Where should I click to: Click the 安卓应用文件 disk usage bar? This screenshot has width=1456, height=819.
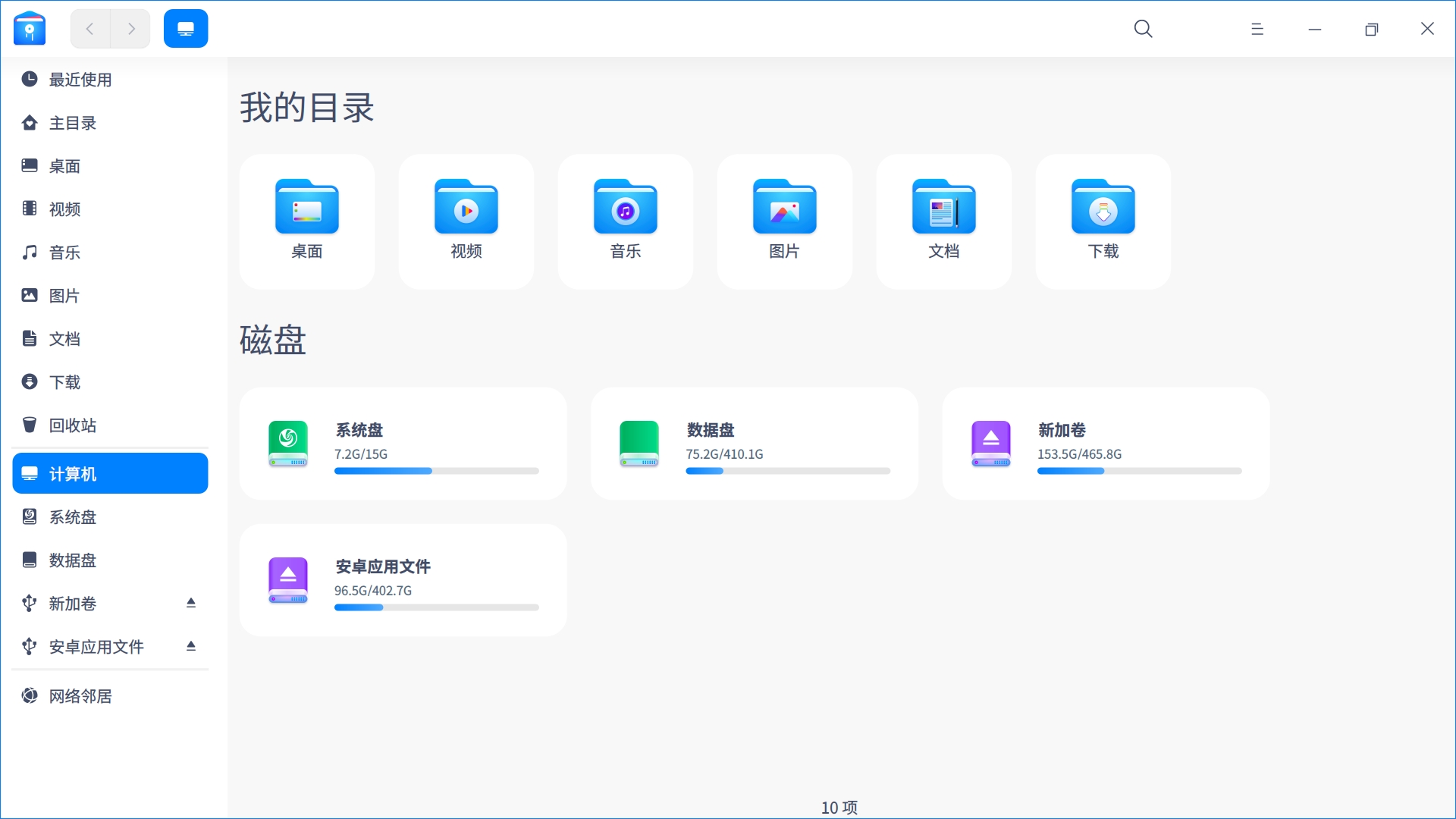coord(436,607)
